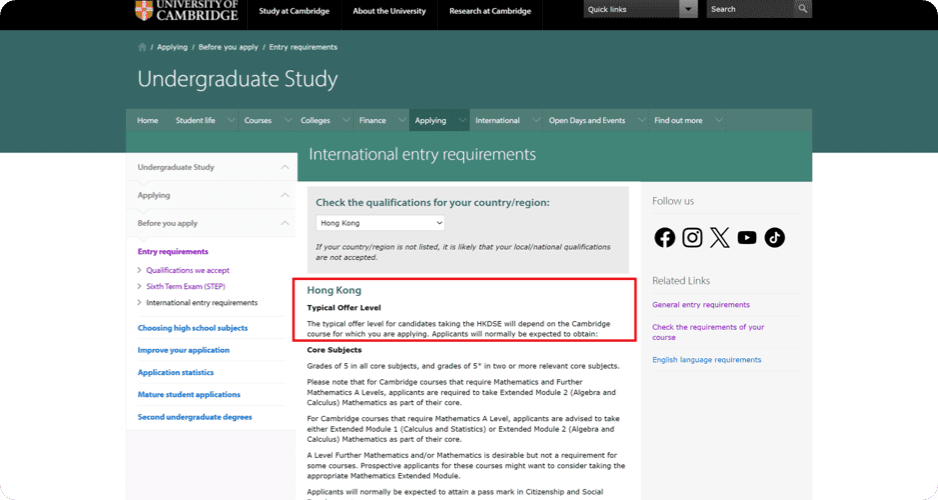This screenshot has height=500, width=938.
Task: Open the Home tab in navigation
Action: (x=148, y=120)
